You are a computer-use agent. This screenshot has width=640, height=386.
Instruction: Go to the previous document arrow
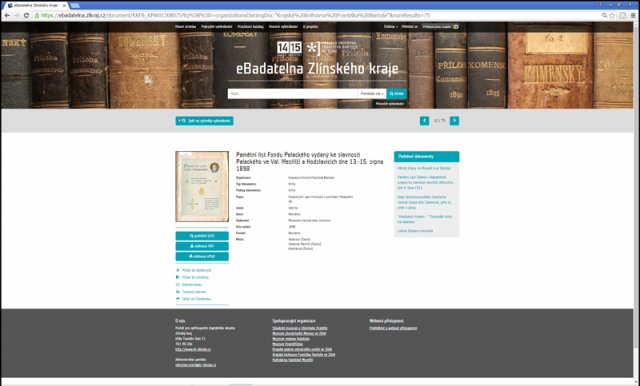(424, 120)
